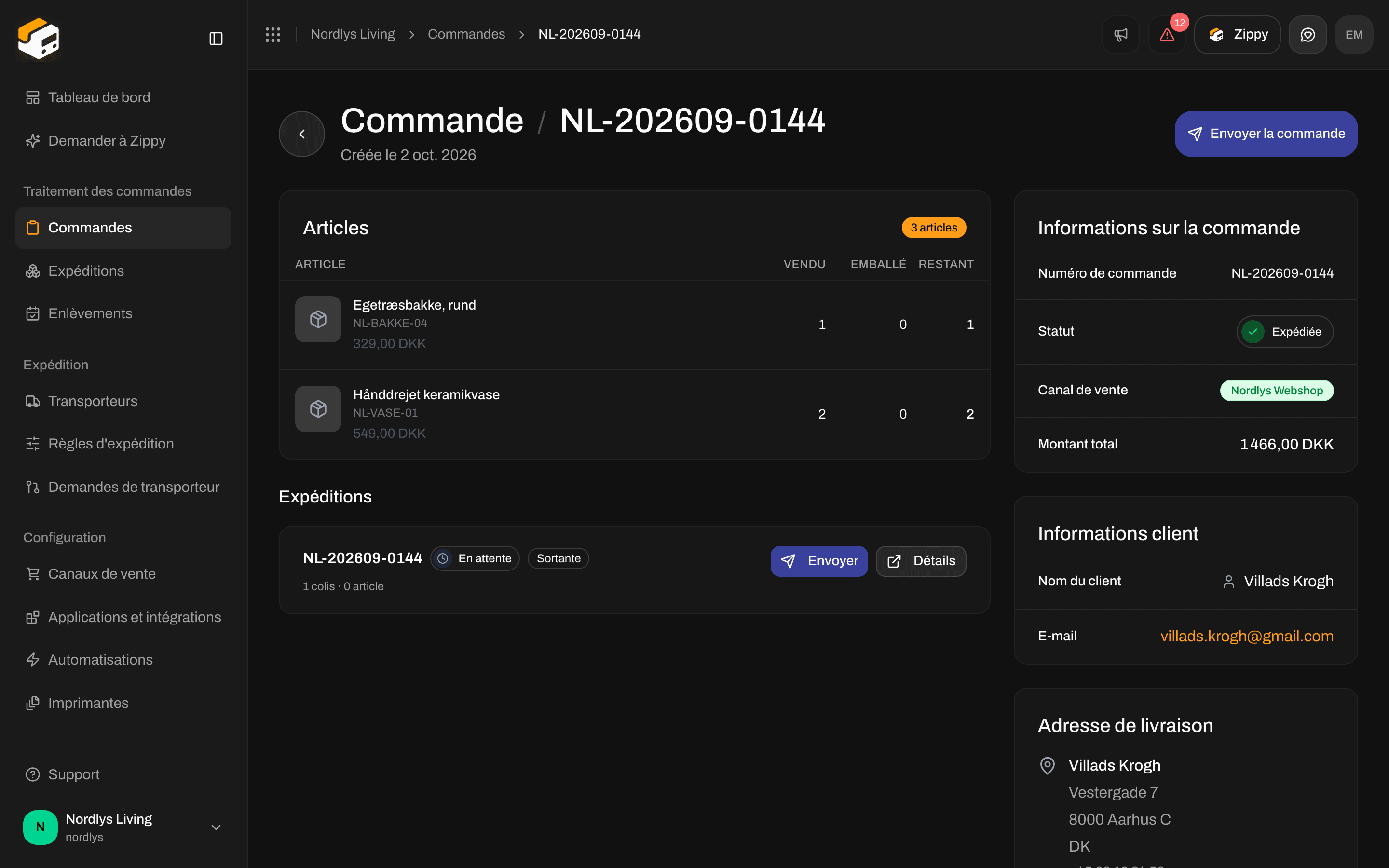Click the Sortante tag
The height and width of the screenshot is (868, 1389).
[x=558, y=558]
